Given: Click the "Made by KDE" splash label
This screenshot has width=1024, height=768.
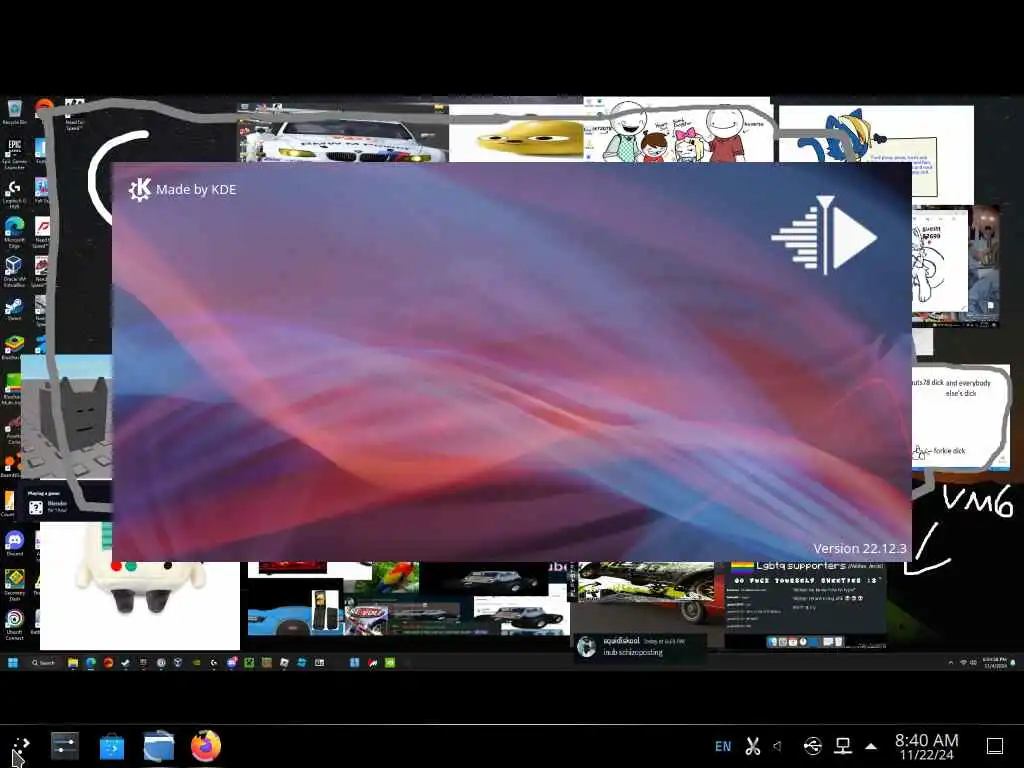Looking at the screenshot, I should point(182,189).
